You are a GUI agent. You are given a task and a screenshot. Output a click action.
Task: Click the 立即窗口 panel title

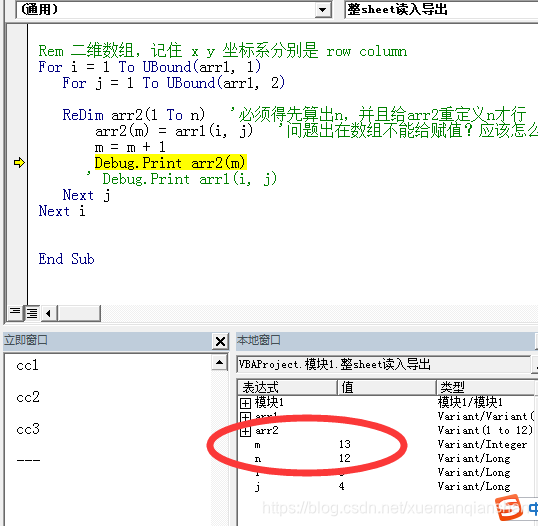point(26,340)
